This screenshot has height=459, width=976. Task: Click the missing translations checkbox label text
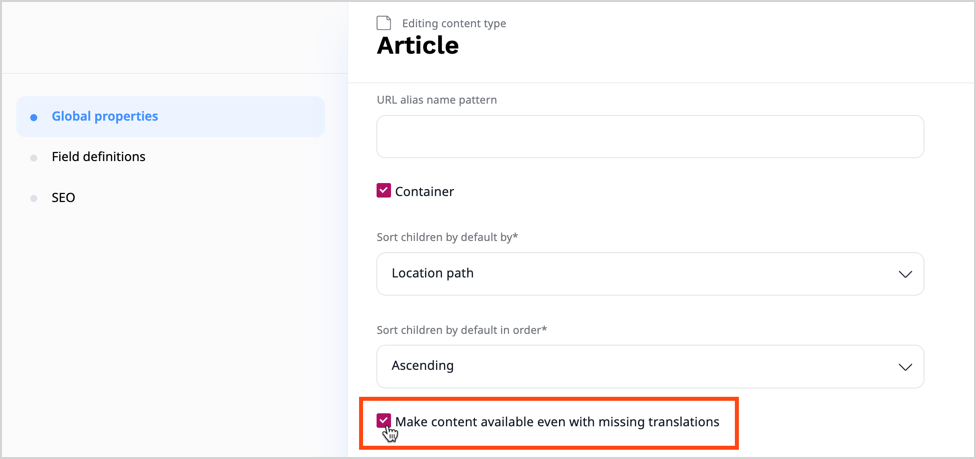557,422
